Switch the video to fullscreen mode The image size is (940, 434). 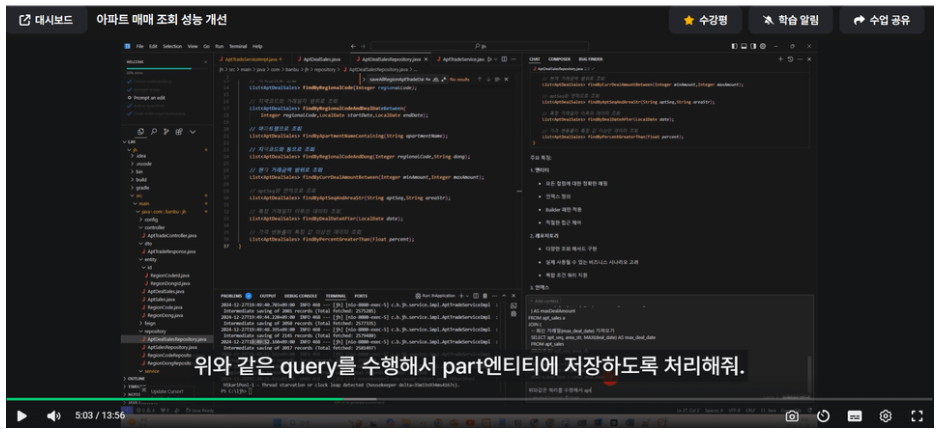(x=917, y=415)
